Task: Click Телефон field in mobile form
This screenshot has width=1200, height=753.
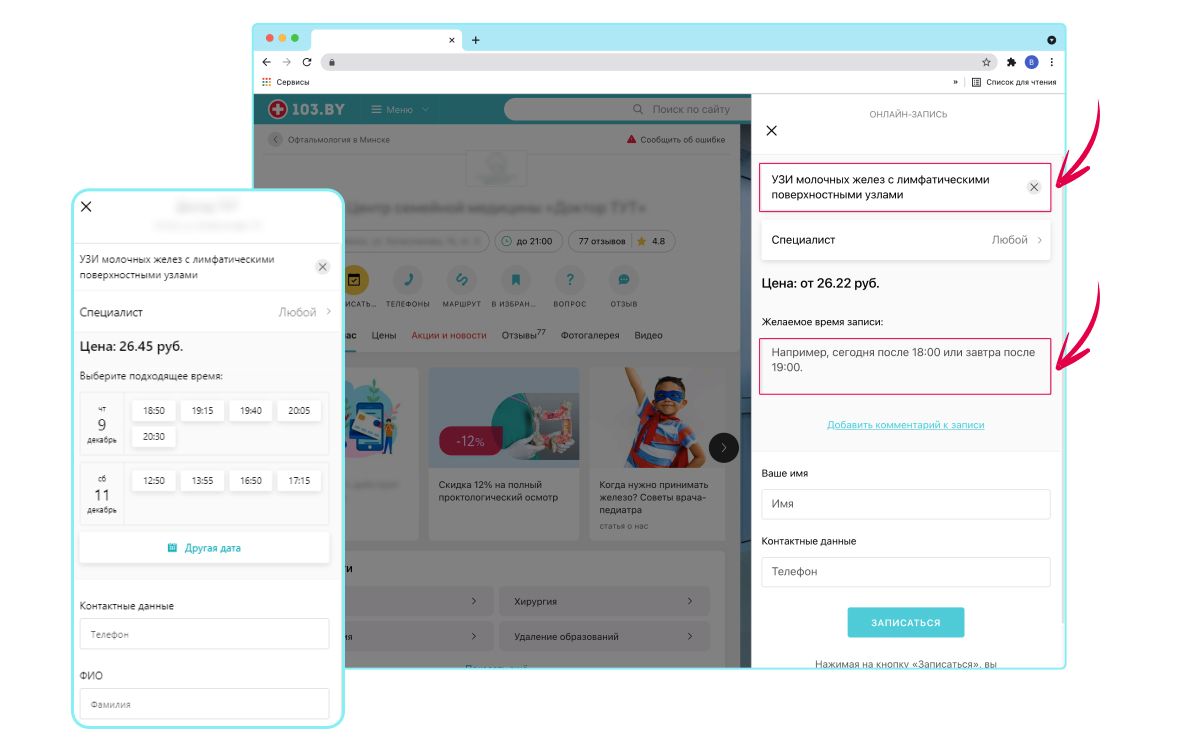Action: (204, 634)
